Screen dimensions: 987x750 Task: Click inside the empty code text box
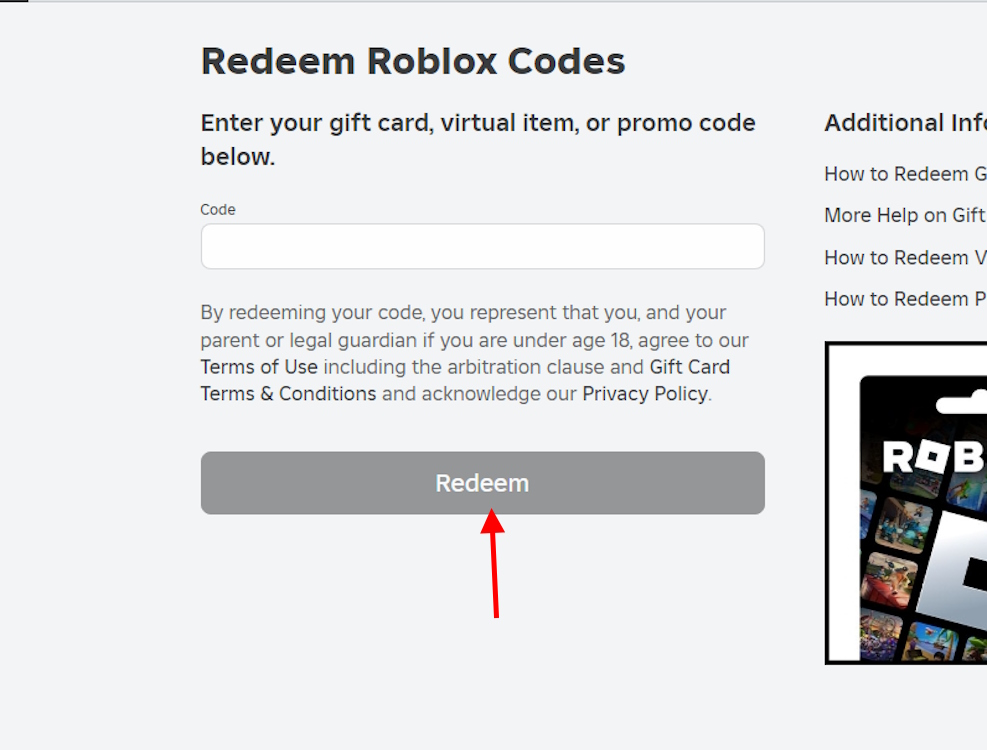pos(482,246)
